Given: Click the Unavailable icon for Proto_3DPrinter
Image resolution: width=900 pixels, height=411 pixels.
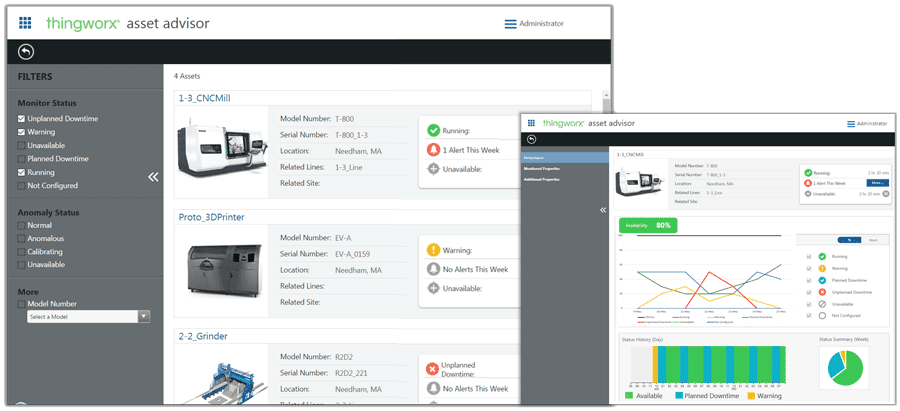Looking at the screenshot, I should [433, 288].
